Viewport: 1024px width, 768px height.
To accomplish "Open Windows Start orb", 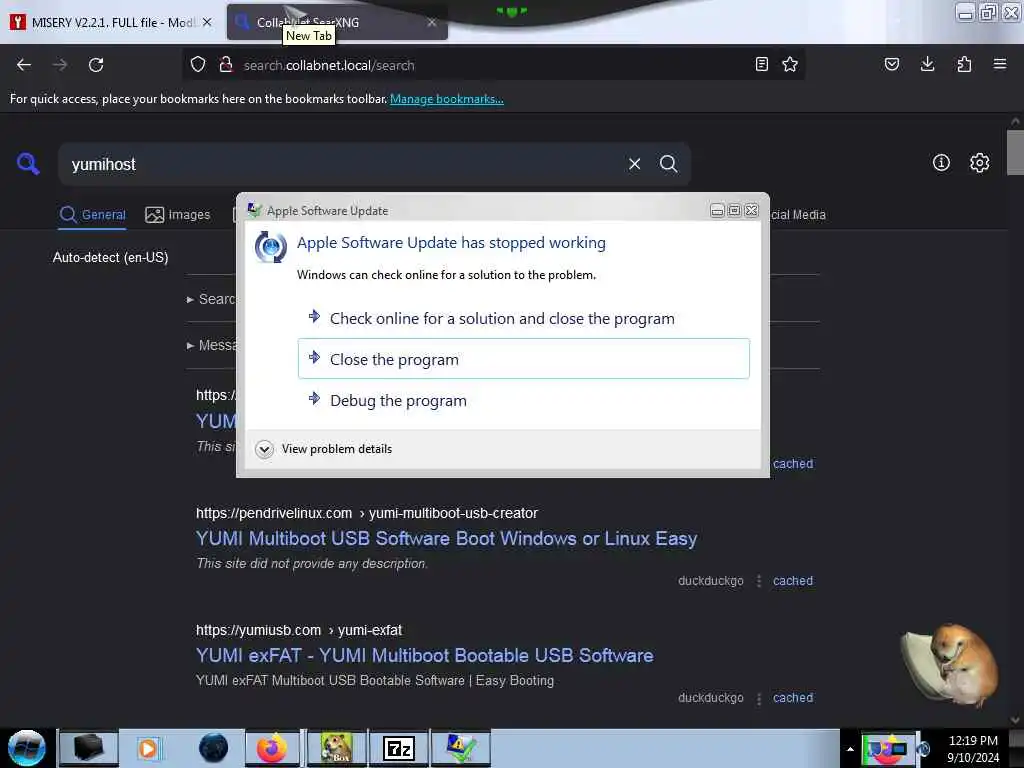I will click(27, 748).
